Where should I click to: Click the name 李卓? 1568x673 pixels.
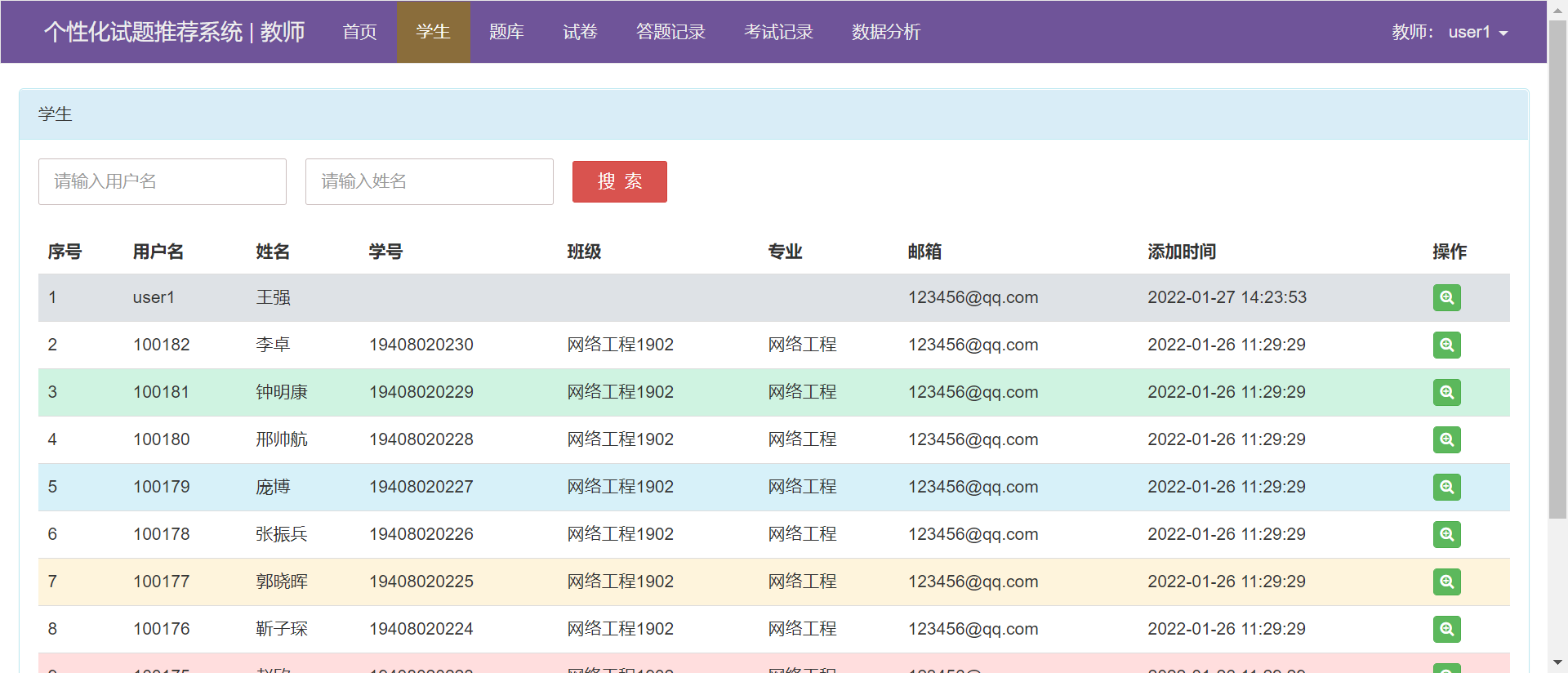pos(273,345)
